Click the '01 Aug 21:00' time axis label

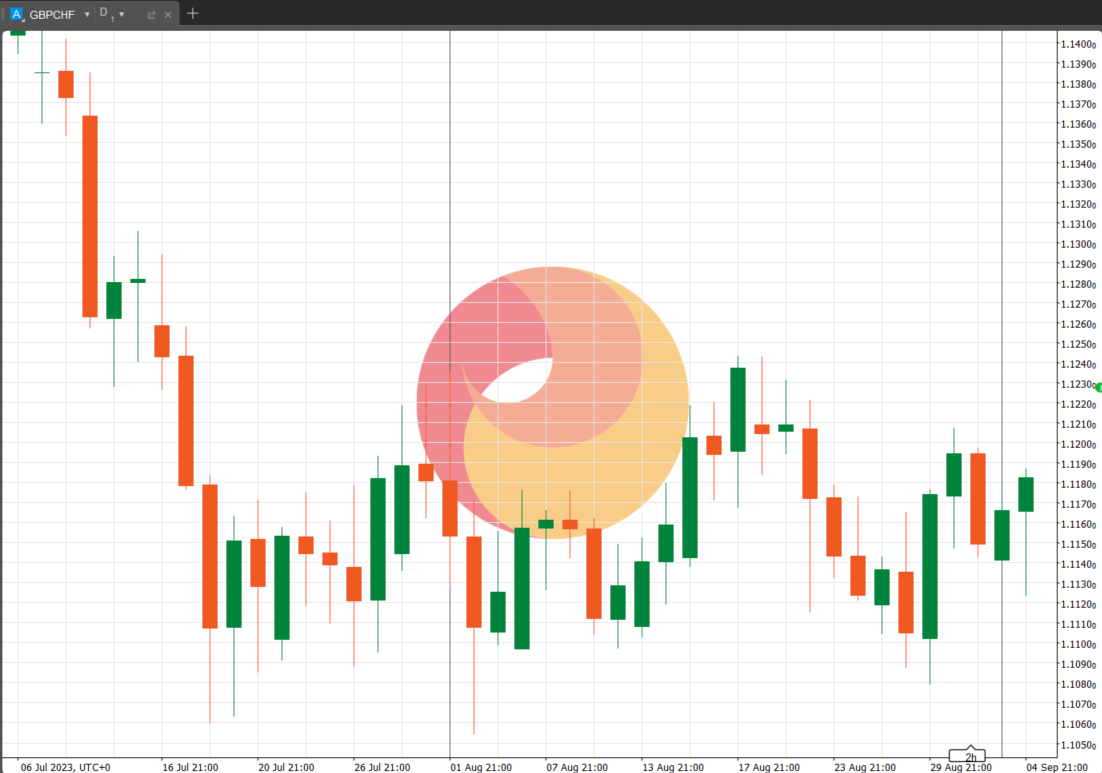[x=481, y=767]
